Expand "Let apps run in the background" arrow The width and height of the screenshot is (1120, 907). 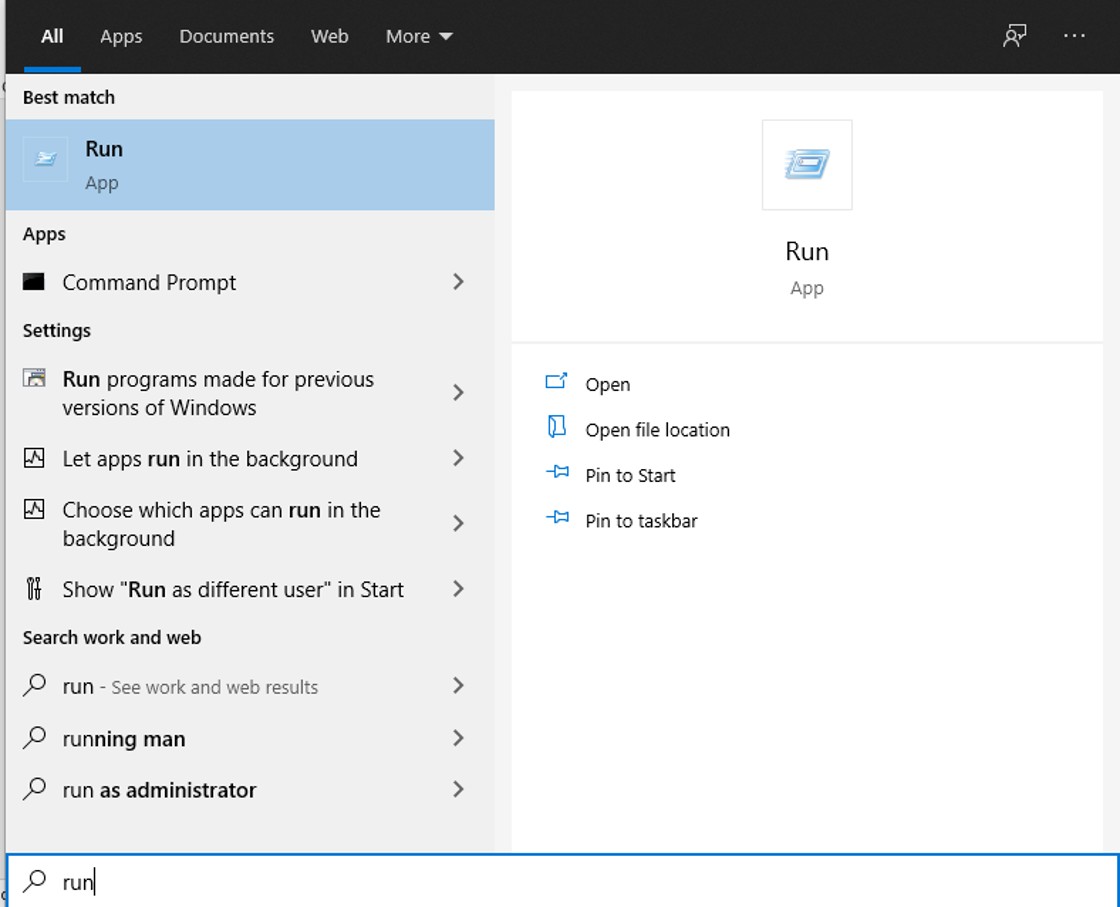(x=458, y=458)
